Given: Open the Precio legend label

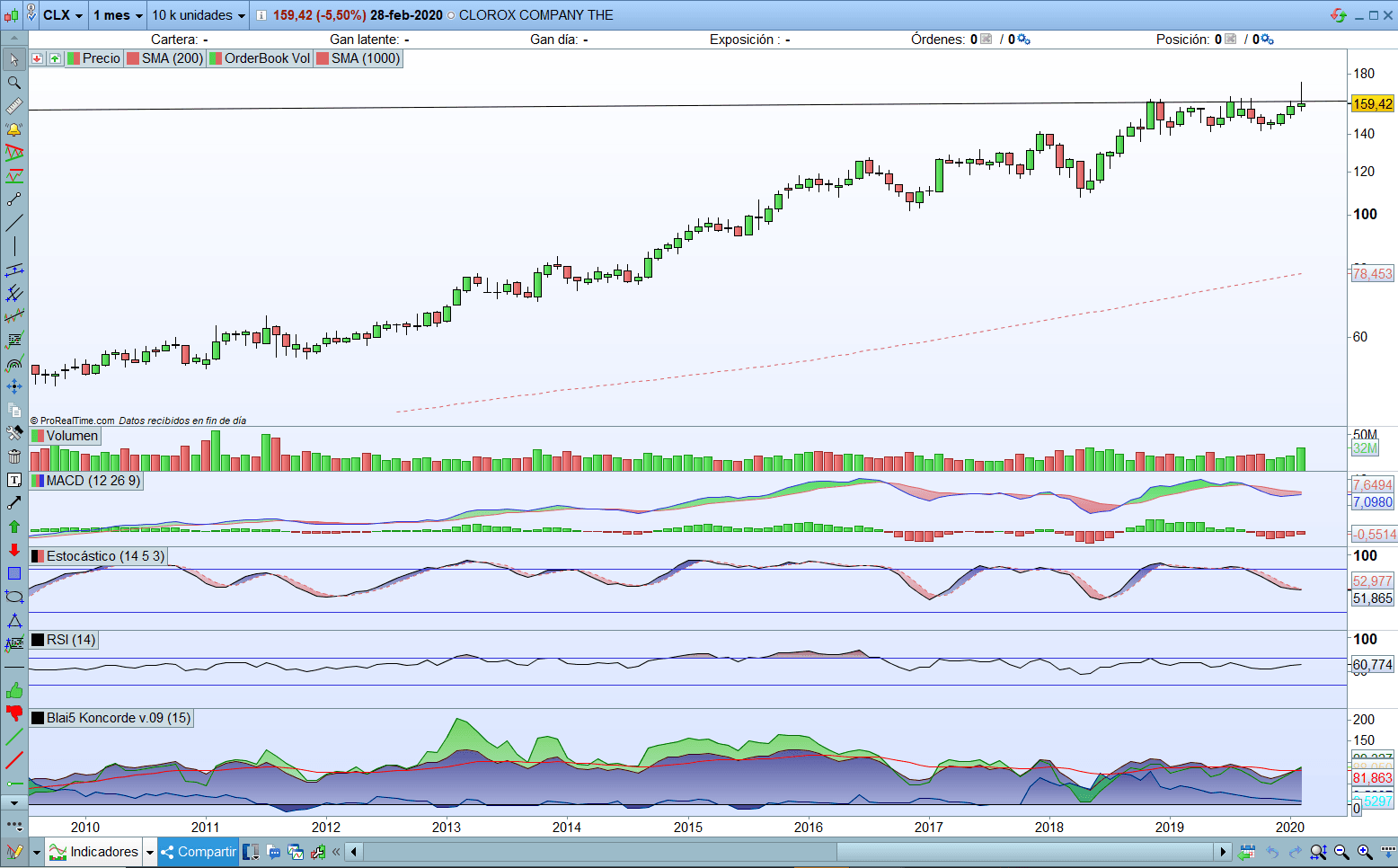Looking at the screenshot, I should [94, 58].
